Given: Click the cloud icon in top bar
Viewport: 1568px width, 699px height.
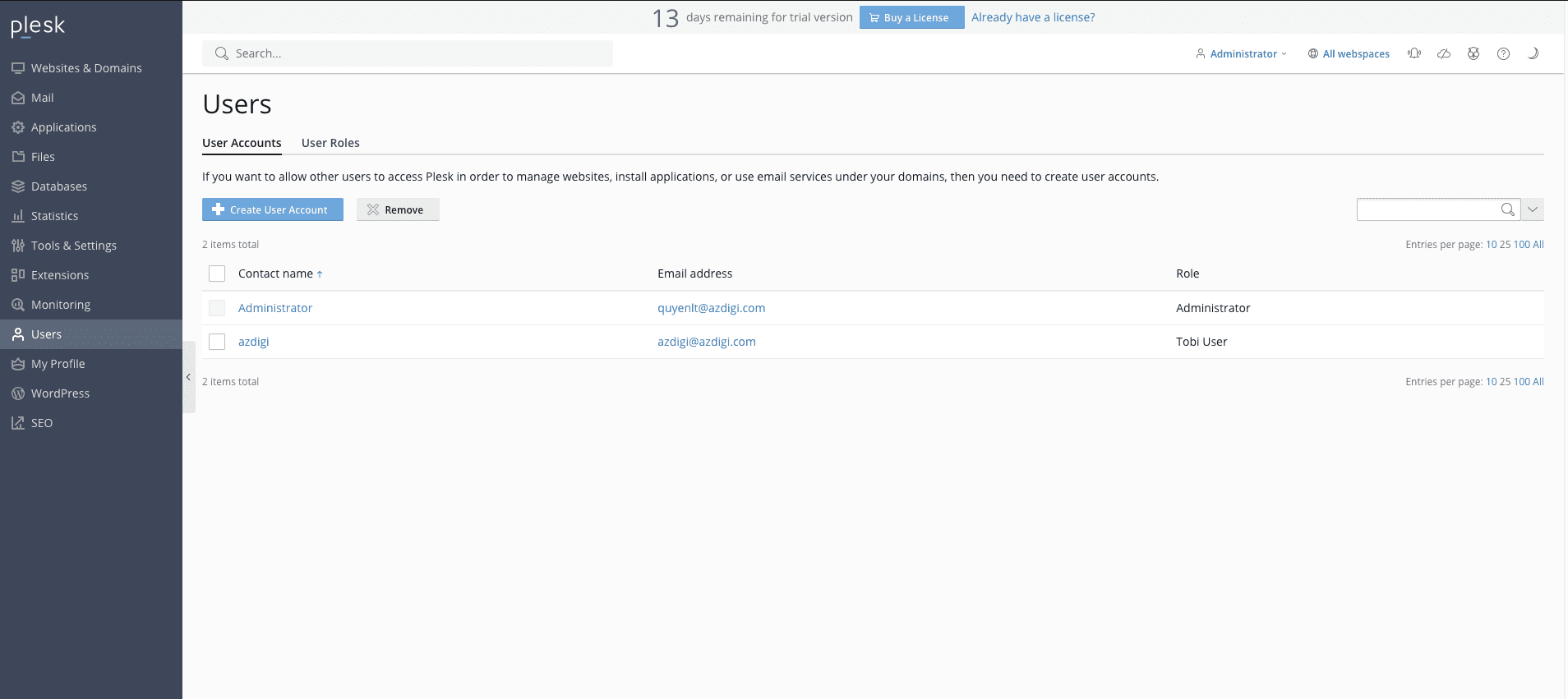Looking at the screenshot, I should click(x=1444, y=53).
